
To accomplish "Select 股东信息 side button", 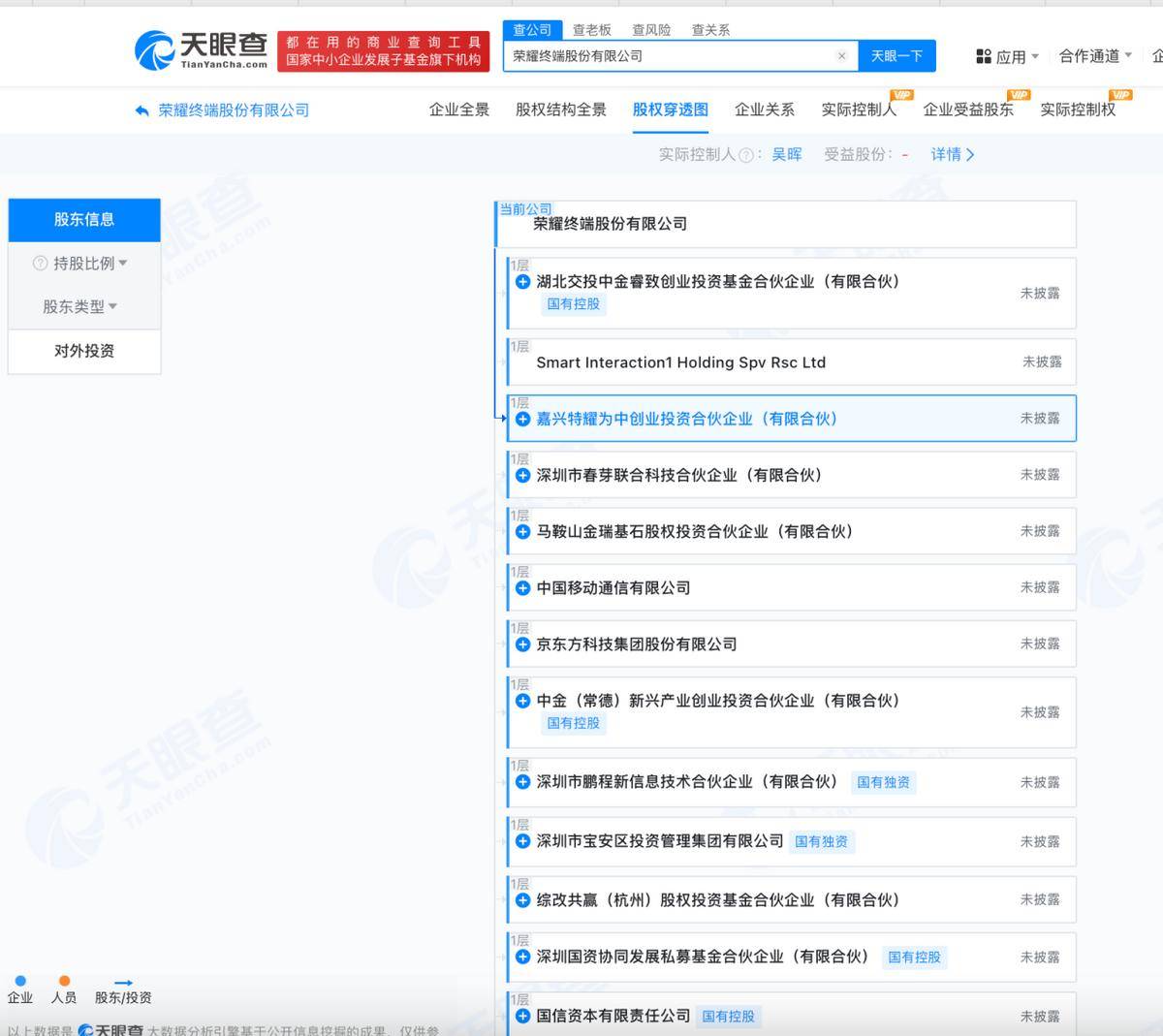I will tap(84, 220).
